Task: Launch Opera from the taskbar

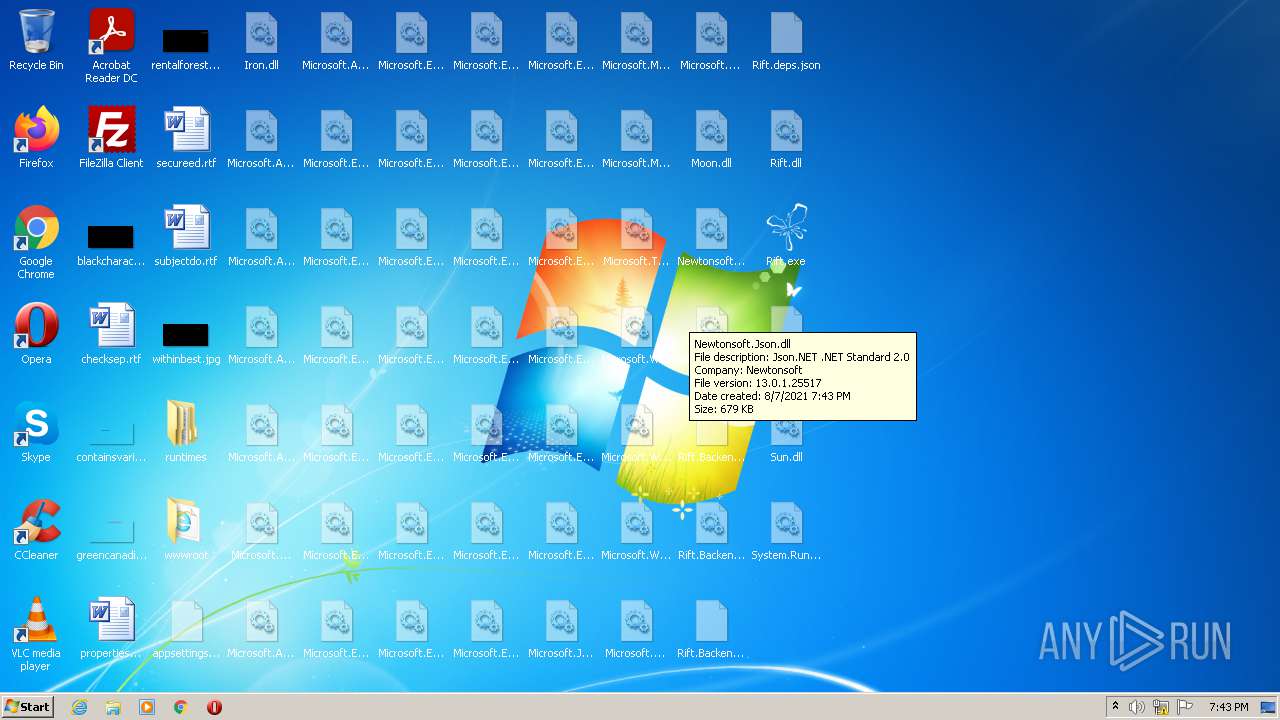Action: coord(214,707)
